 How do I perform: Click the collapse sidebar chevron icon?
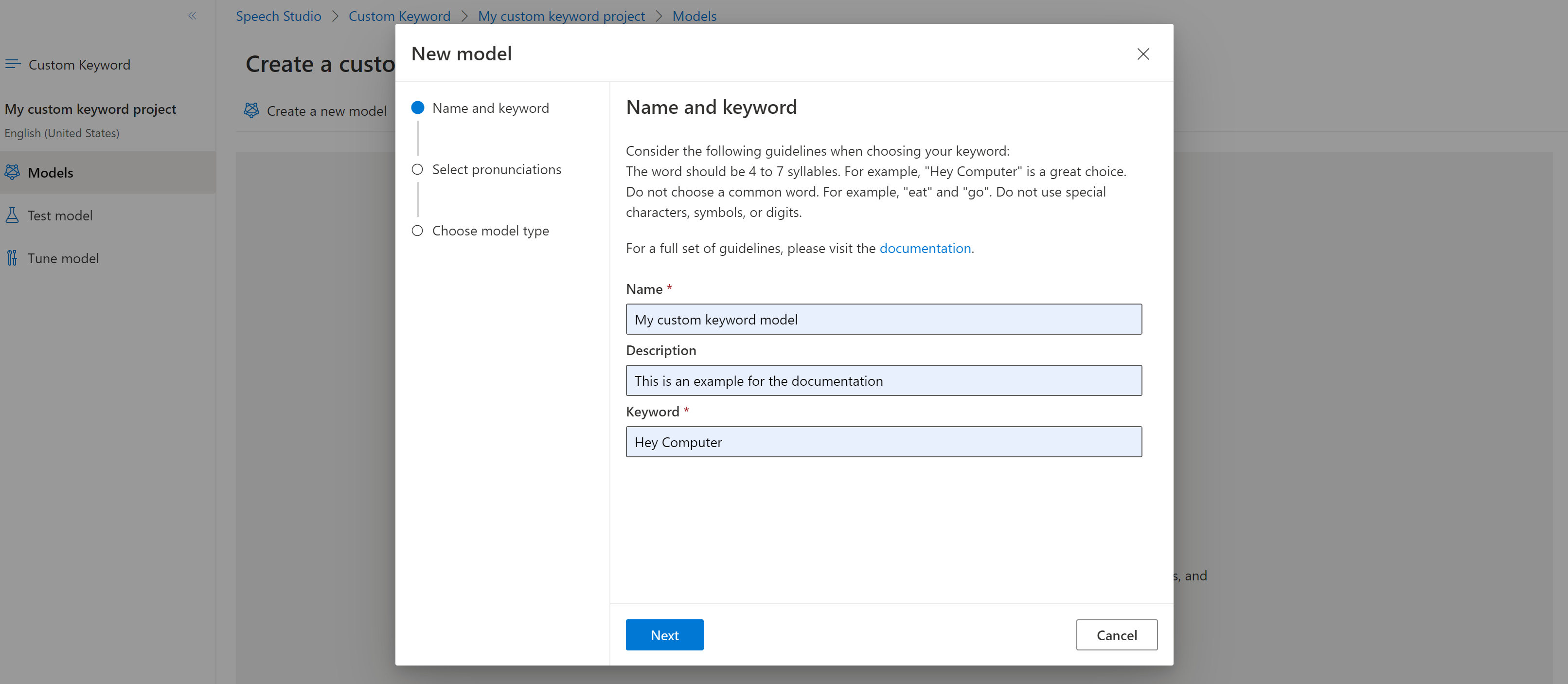click(192, 16)
